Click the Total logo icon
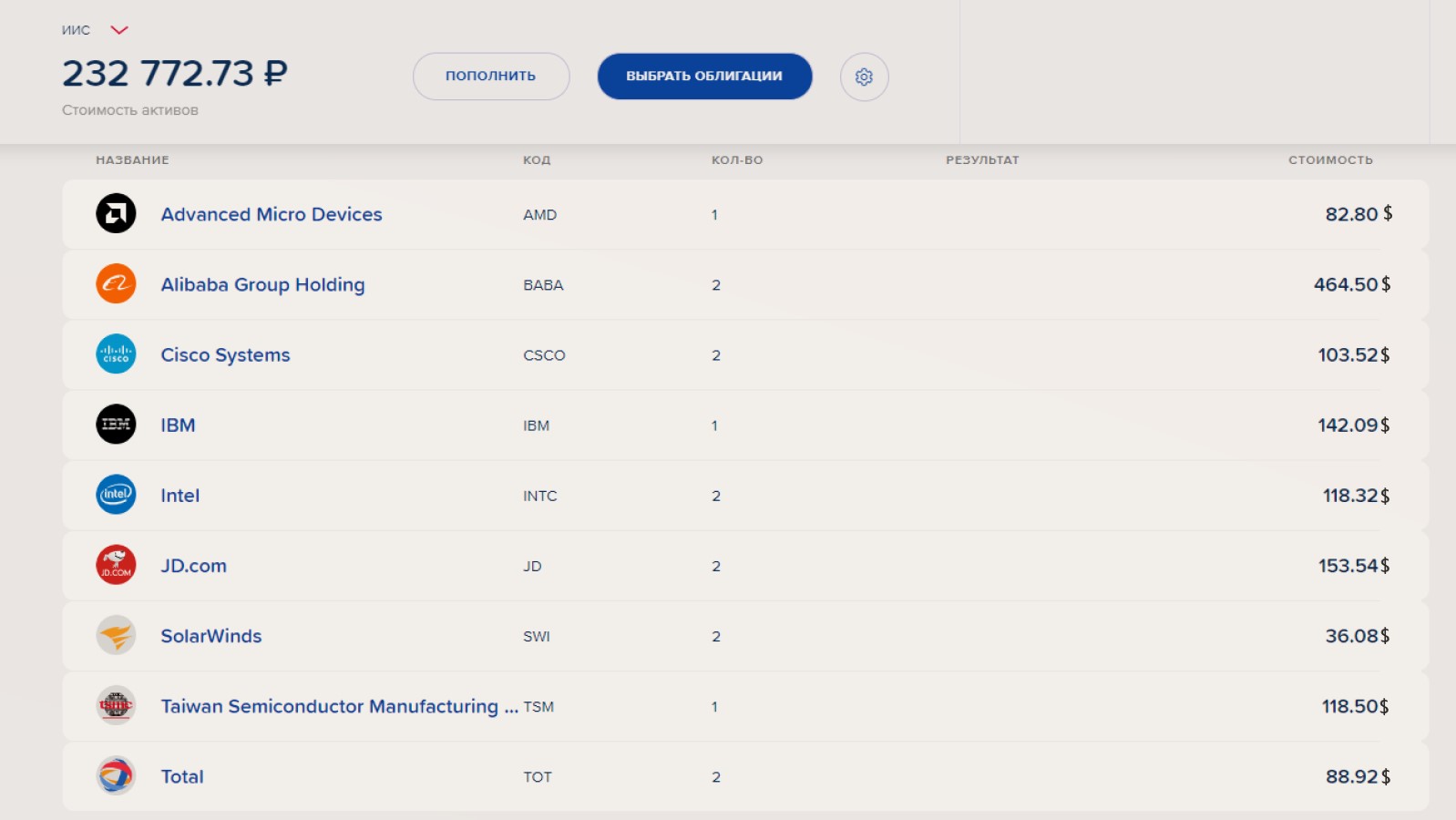Viewport: 1456px width, 820px height. click(x=116, y=776)
